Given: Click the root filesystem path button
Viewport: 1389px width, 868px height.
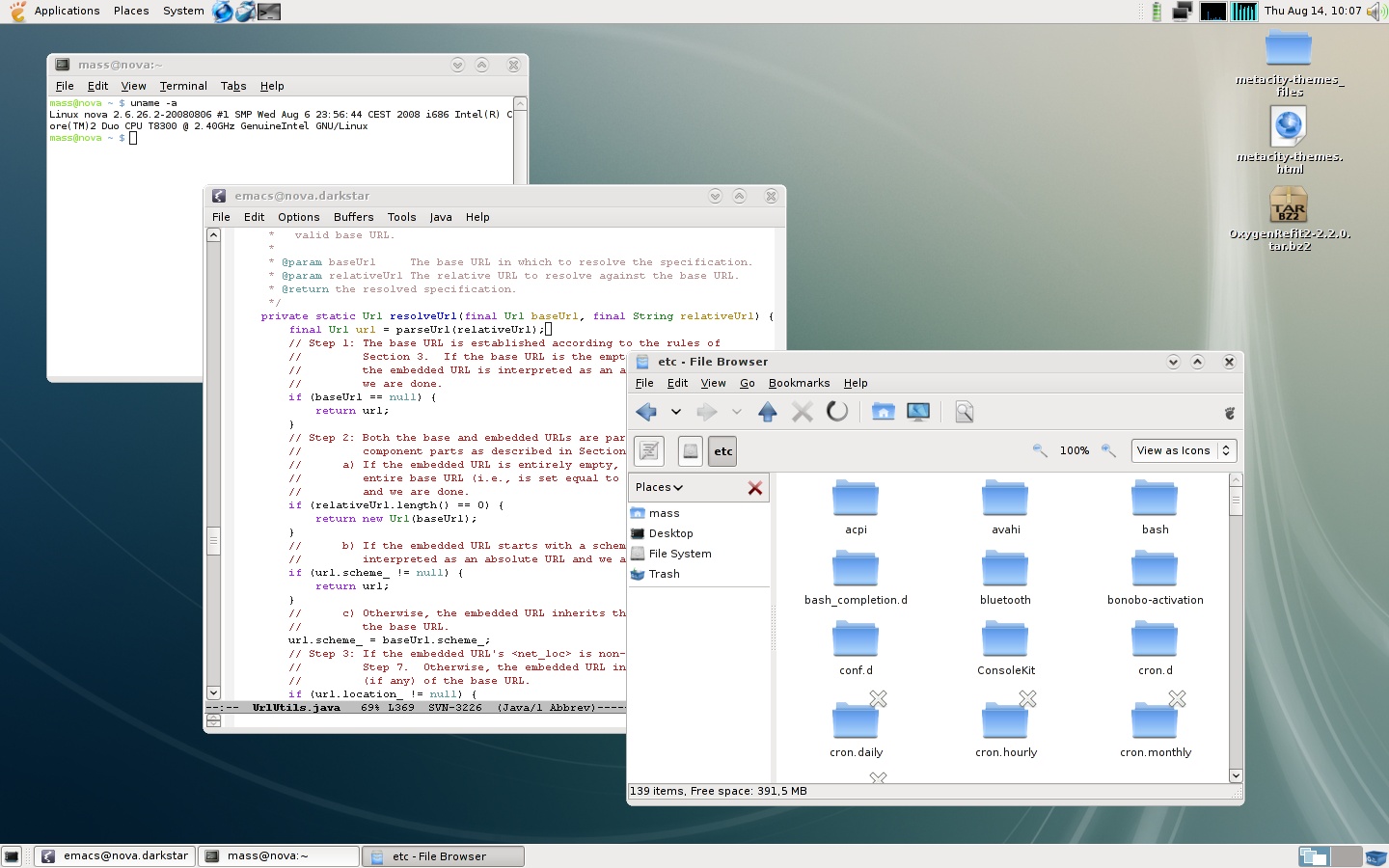Looking at the screenshot, I should click(x=691, y=450).
